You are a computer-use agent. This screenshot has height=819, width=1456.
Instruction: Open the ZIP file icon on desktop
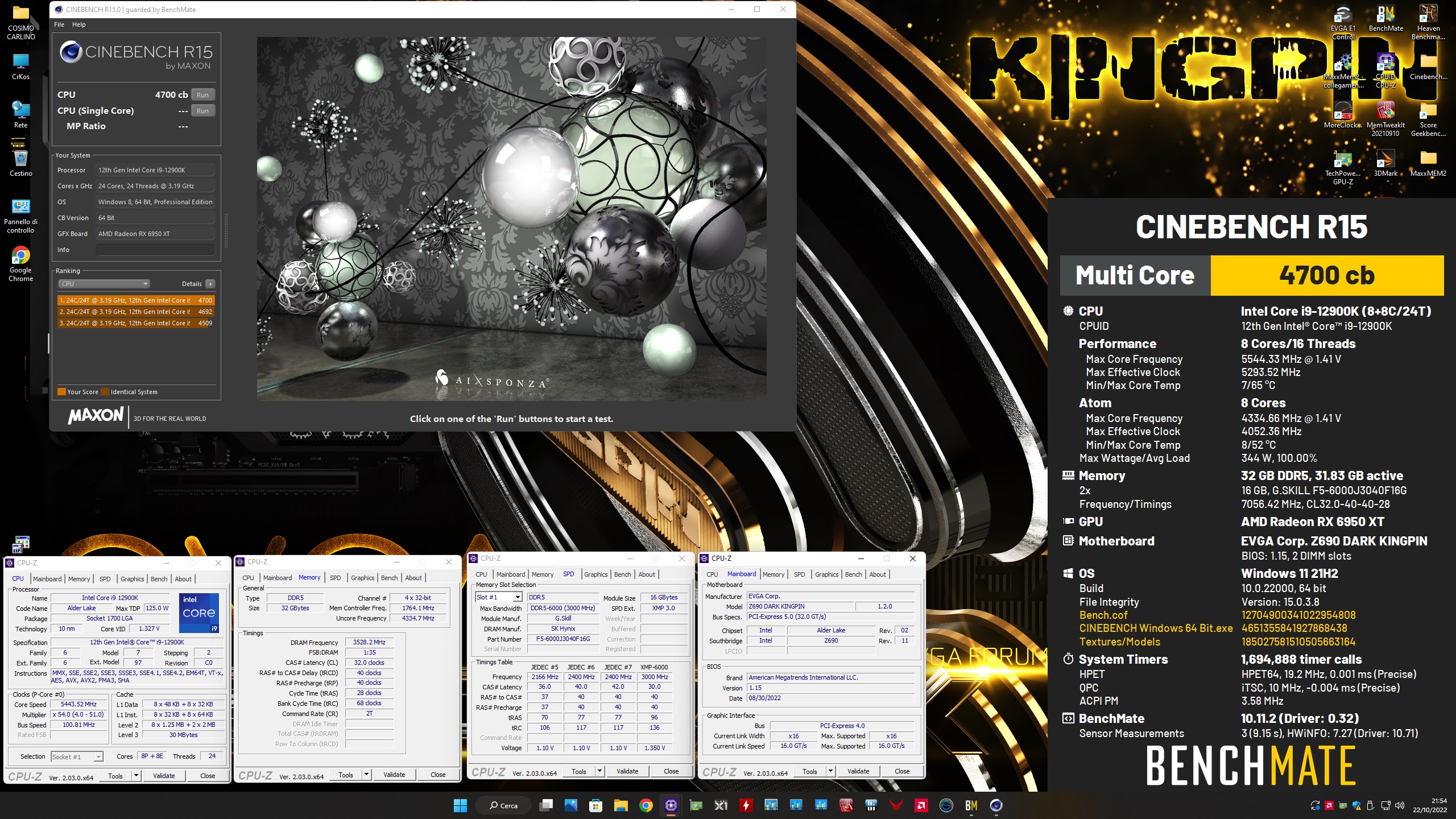21,544
